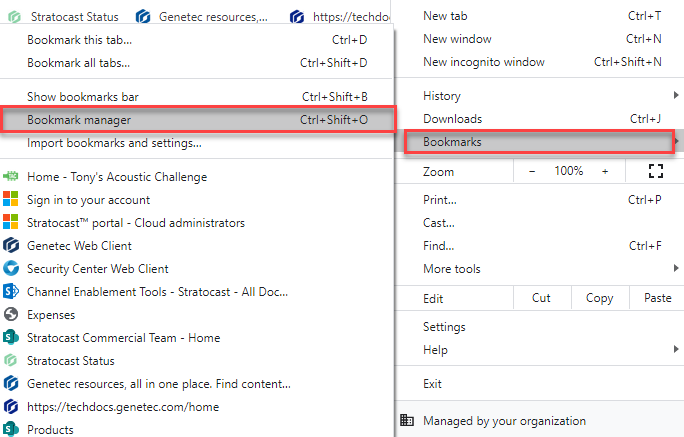The height and width of the screenshot is (437, 684).
Task: Click the SharePoint icon beside Products
Action: tap(10, 429)
